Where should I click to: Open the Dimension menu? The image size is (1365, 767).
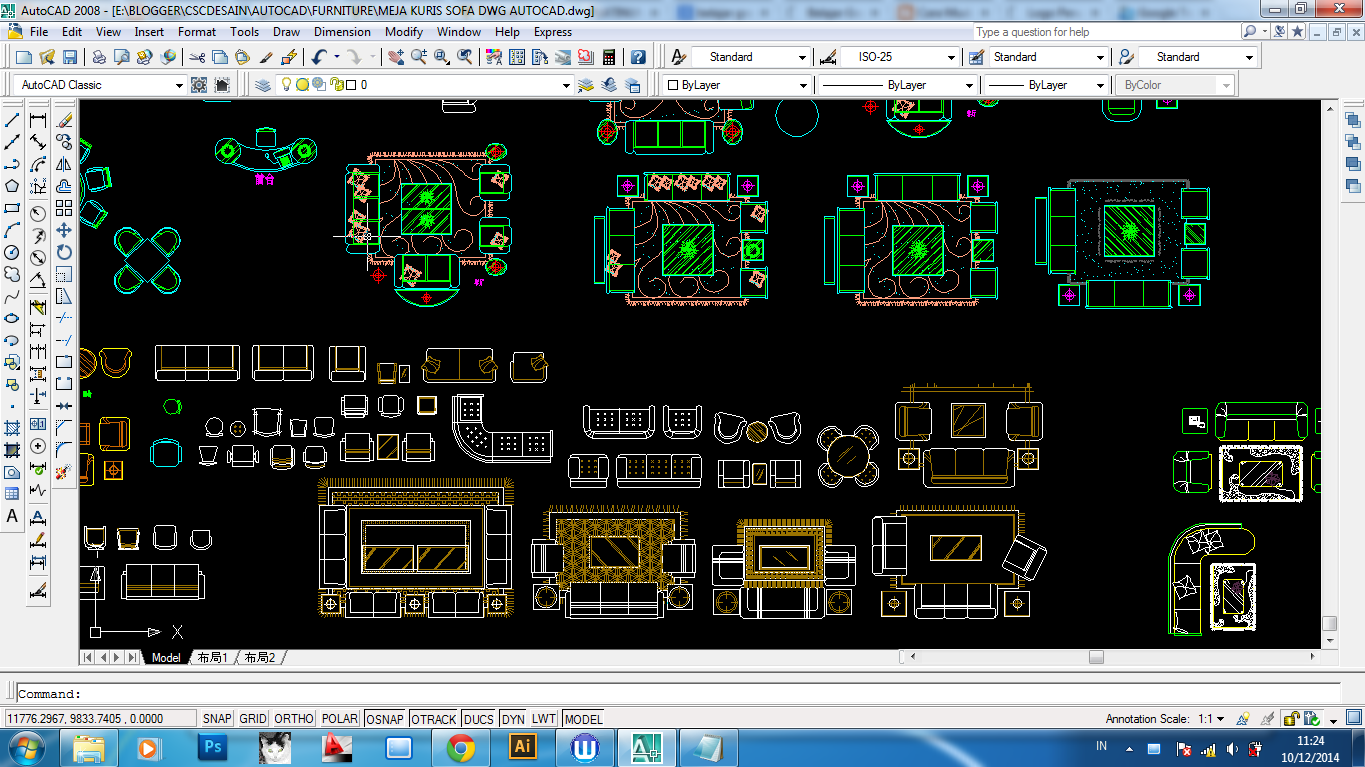(x=342, y=32)
